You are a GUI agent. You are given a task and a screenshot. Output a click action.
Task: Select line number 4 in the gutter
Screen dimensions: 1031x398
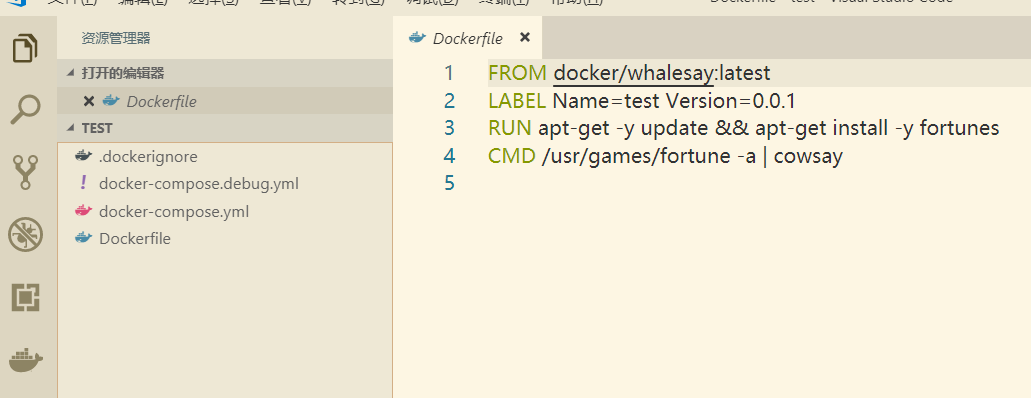[x=449, y=156]
